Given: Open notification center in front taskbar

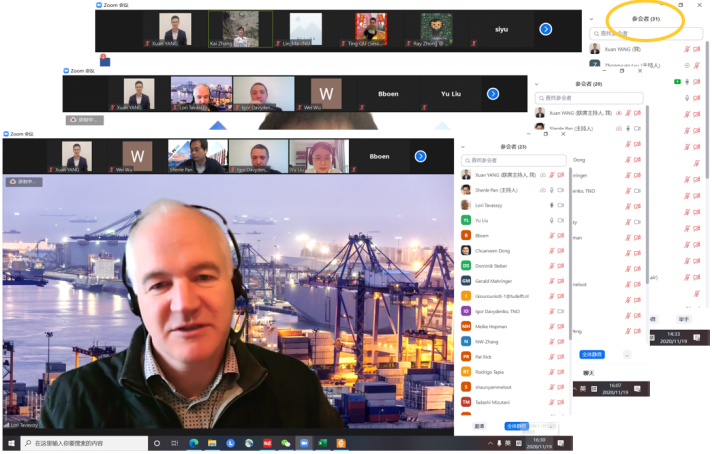Looking at the screenshot, I should (561, 443).
